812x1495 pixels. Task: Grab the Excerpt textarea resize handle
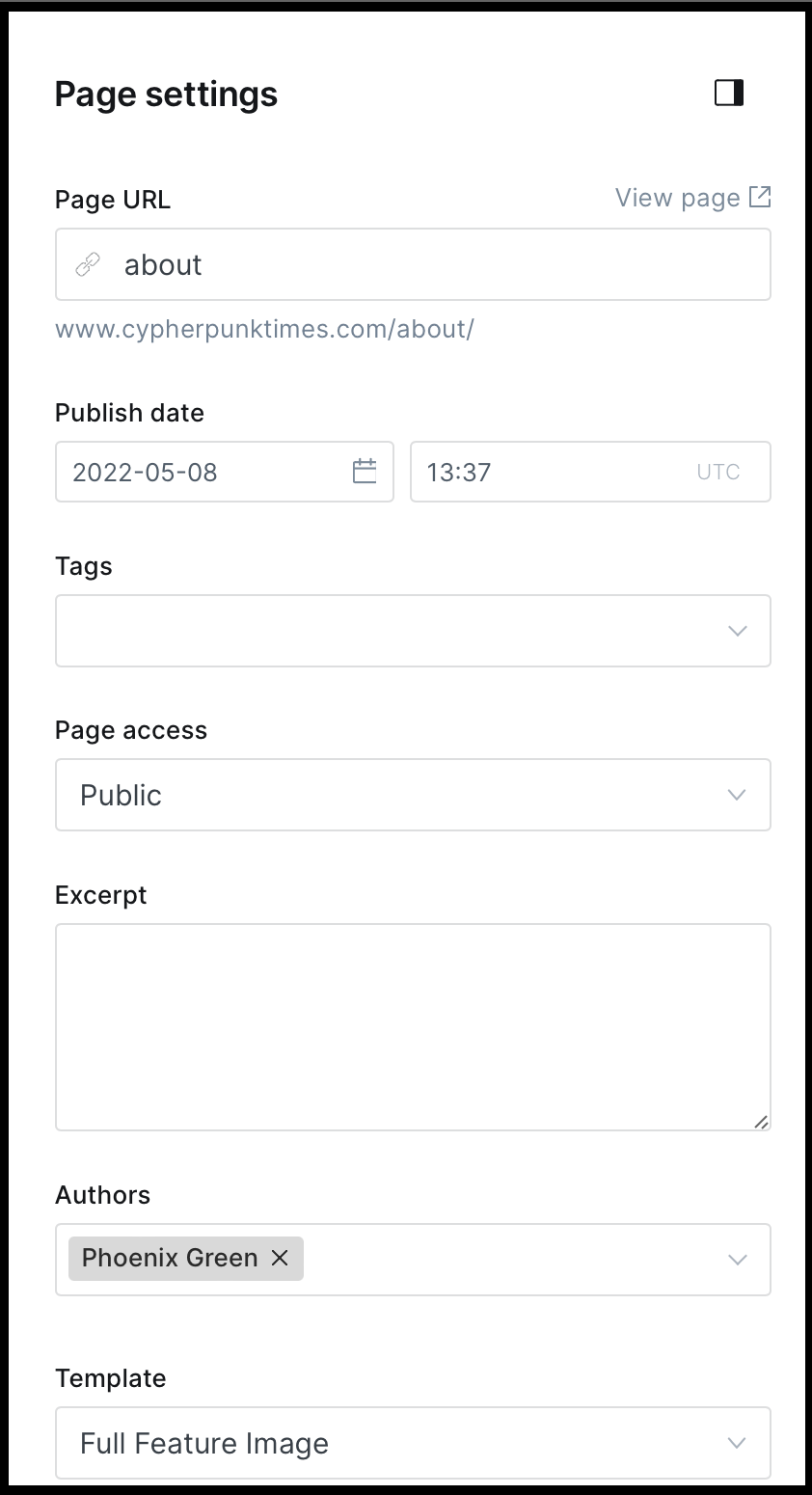coord(761,1121)
